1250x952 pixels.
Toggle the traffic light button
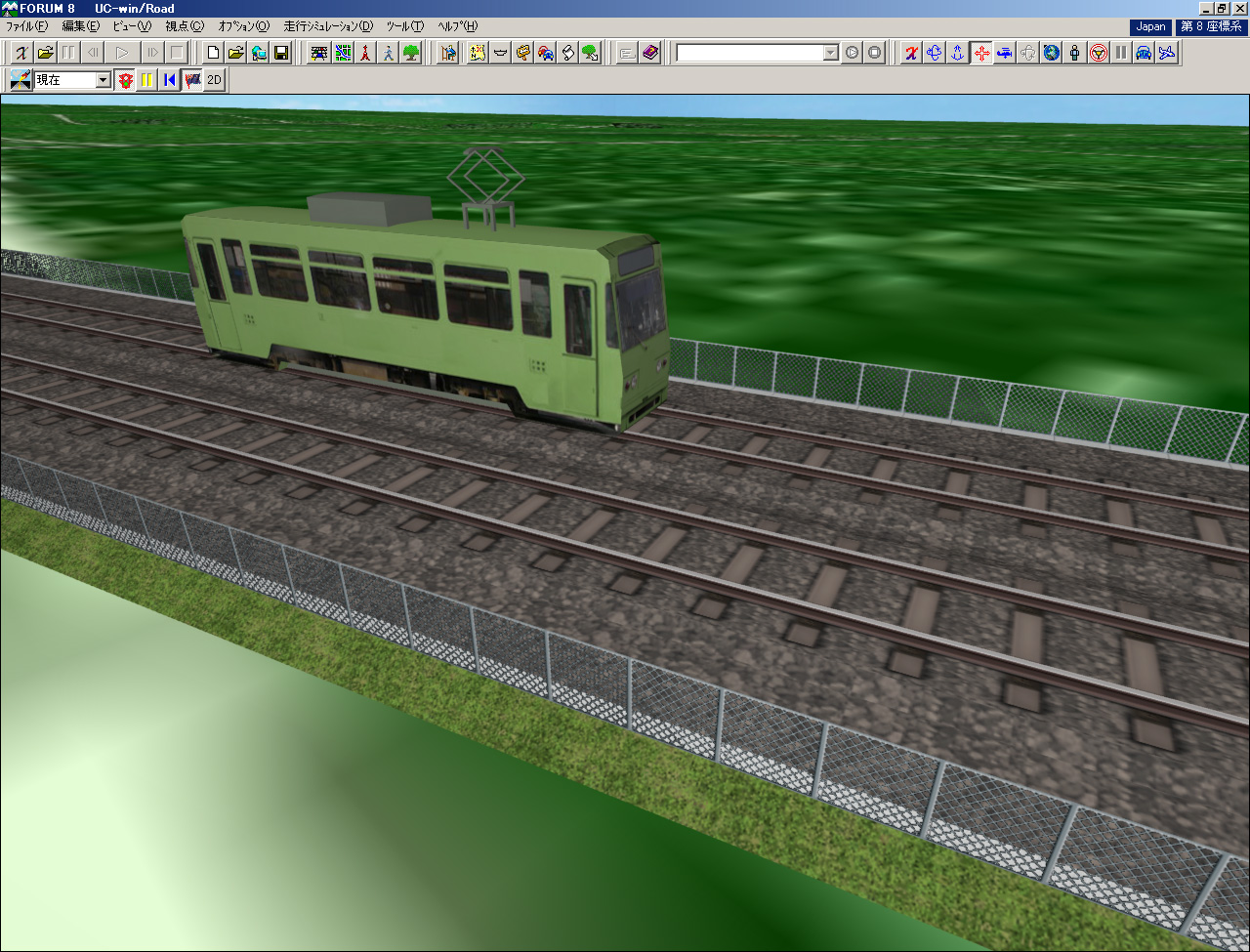point(125,80)
